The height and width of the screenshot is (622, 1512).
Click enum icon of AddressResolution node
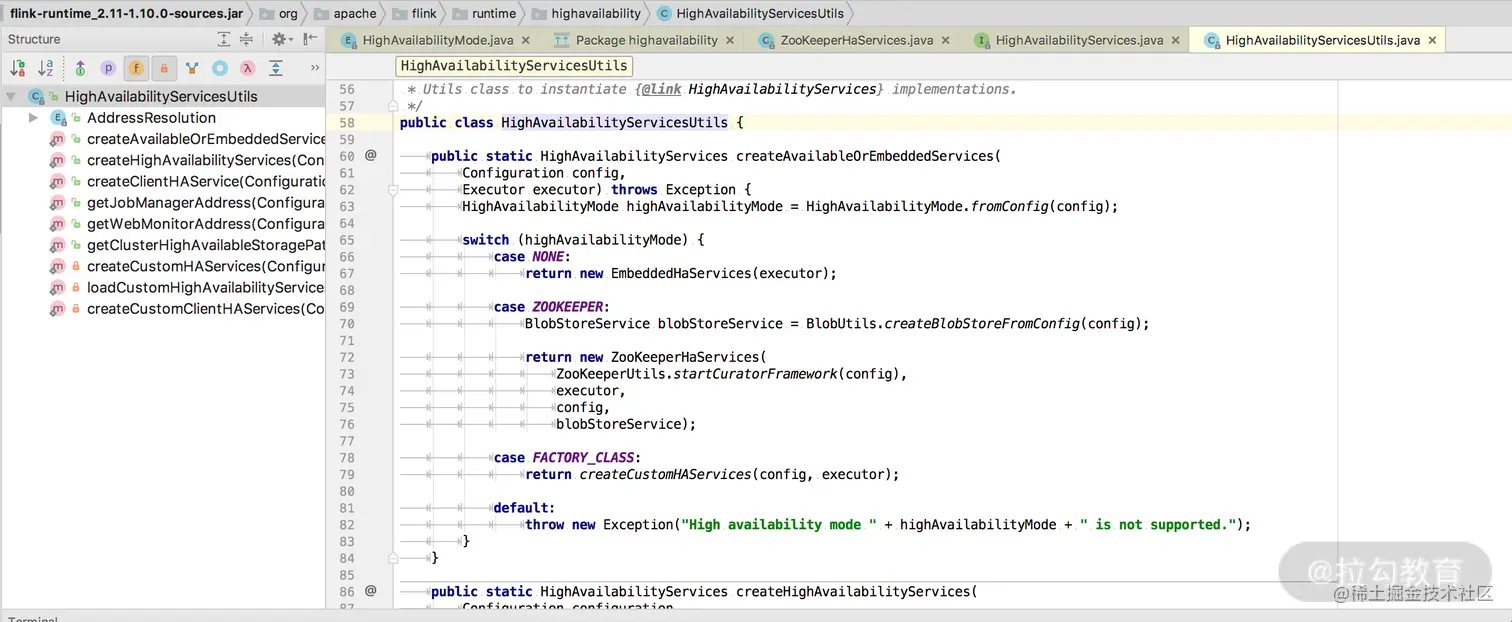(58, 118)
